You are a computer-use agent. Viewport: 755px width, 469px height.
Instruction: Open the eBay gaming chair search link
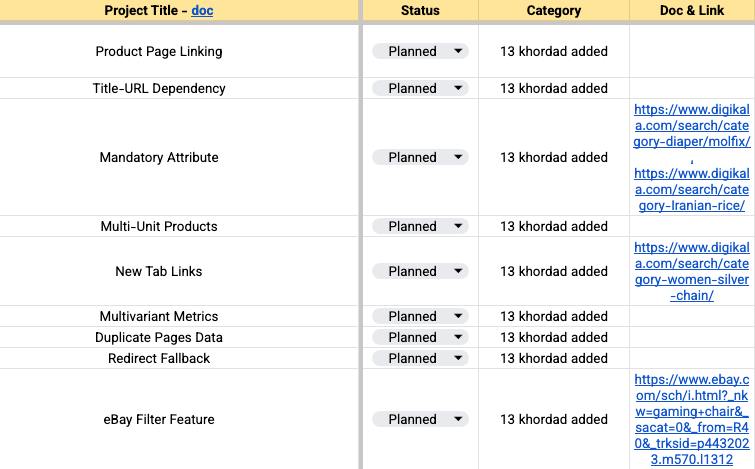tap(691, 420)
